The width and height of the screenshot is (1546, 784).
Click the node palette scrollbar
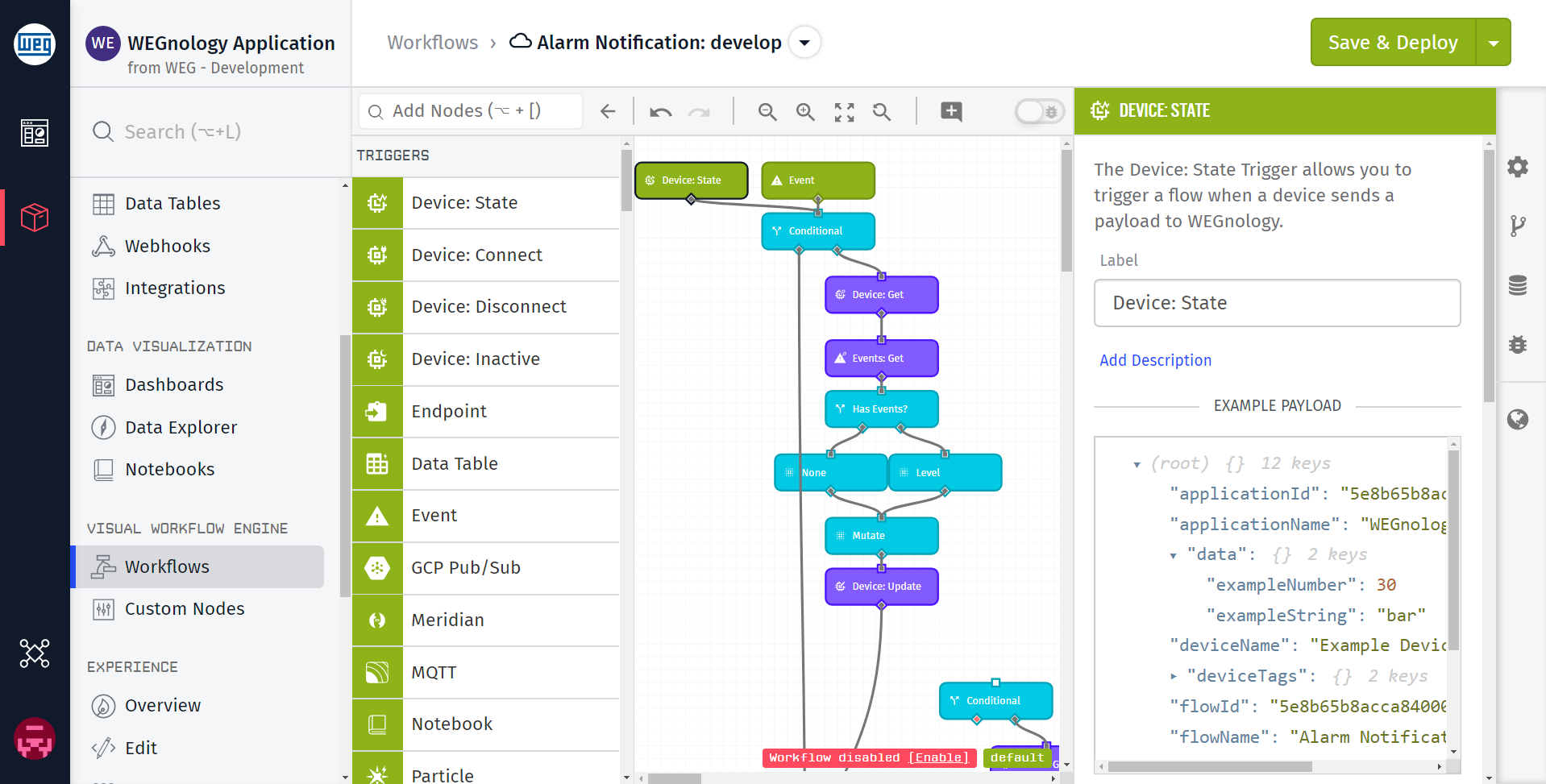click(x=626, y=180)
